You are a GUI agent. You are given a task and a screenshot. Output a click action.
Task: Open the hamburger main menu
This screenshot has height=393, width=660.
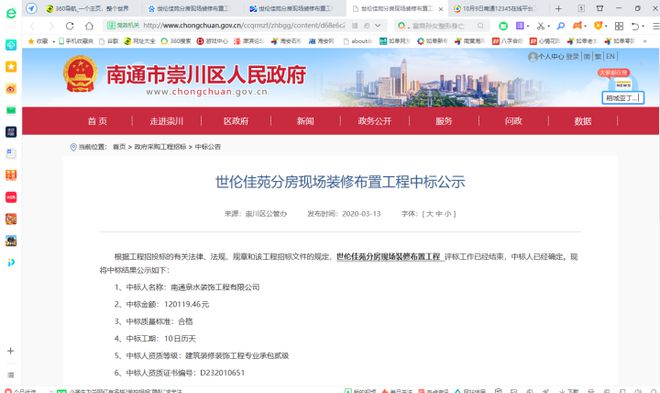pos(655,26)
